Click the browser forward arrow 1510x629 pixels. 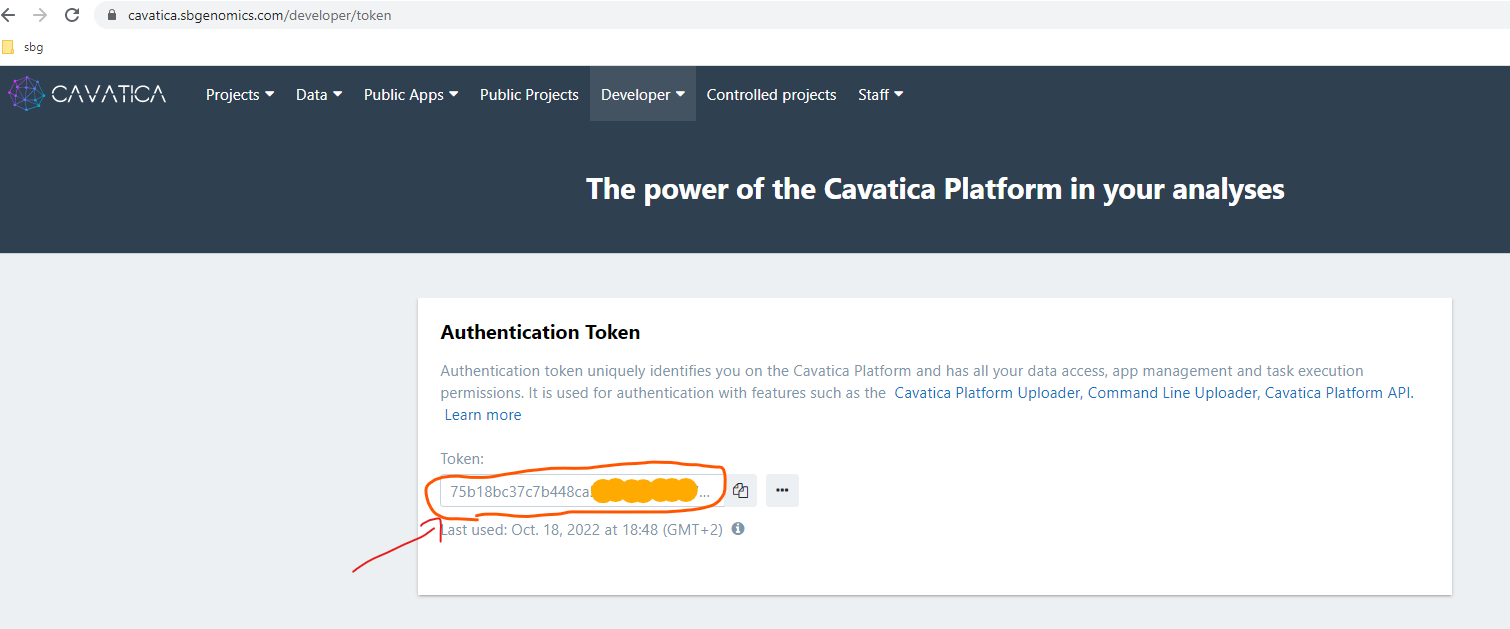pos(40,15)
